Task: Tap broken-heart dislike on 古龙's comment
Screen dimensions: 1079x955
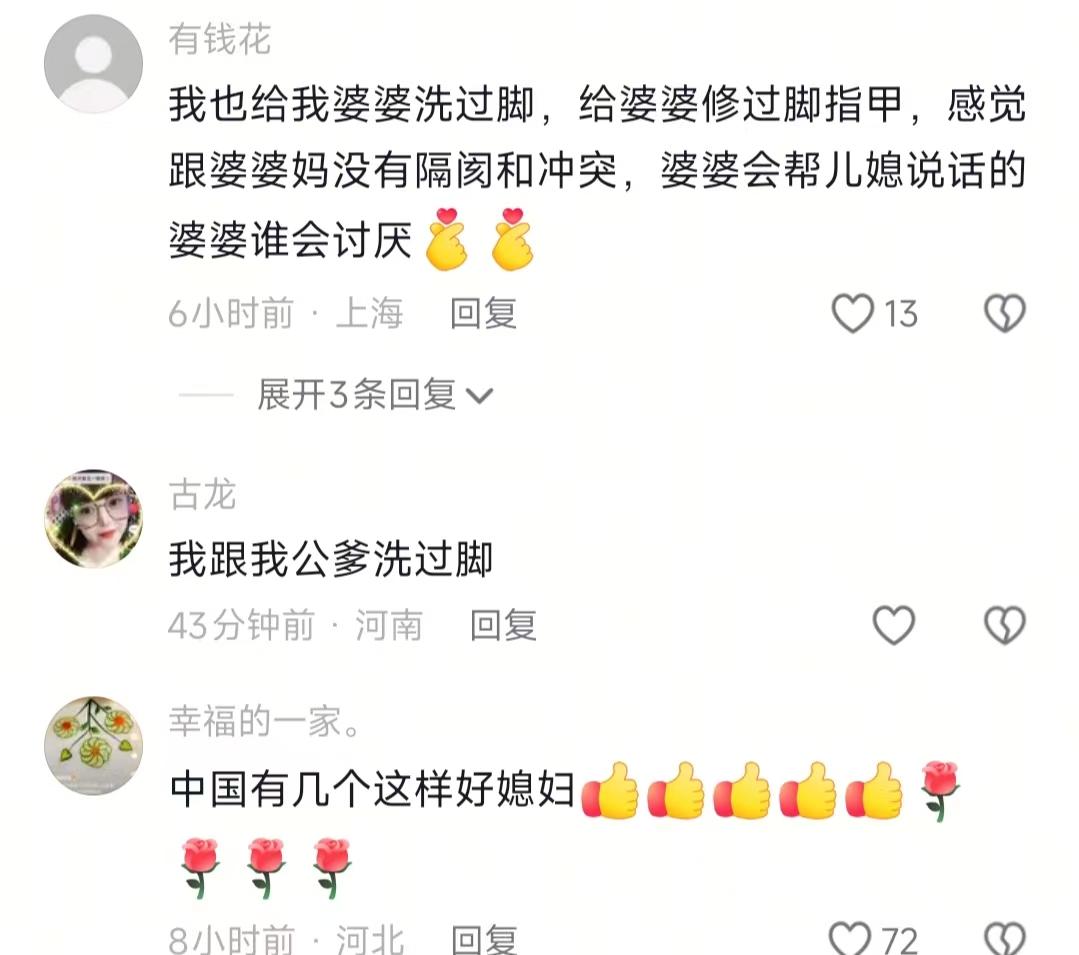Action: 1005,625
